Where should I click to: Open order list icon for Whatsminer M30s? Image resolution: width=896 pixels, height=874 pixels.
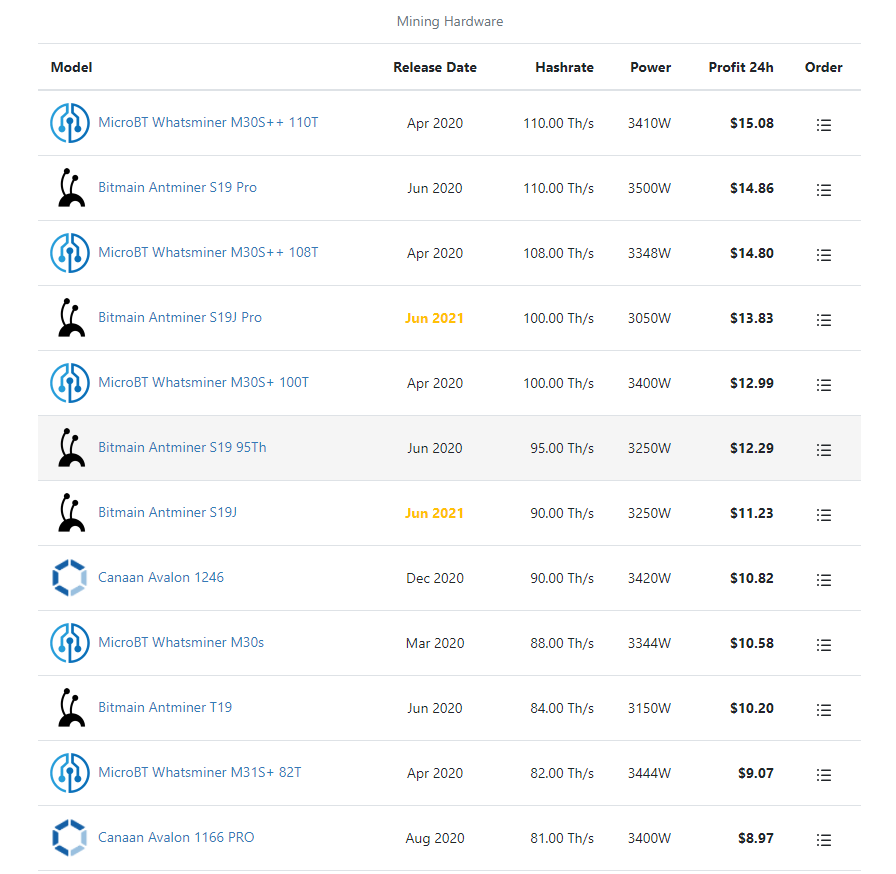pyautogui.click(x=823, y=645)
